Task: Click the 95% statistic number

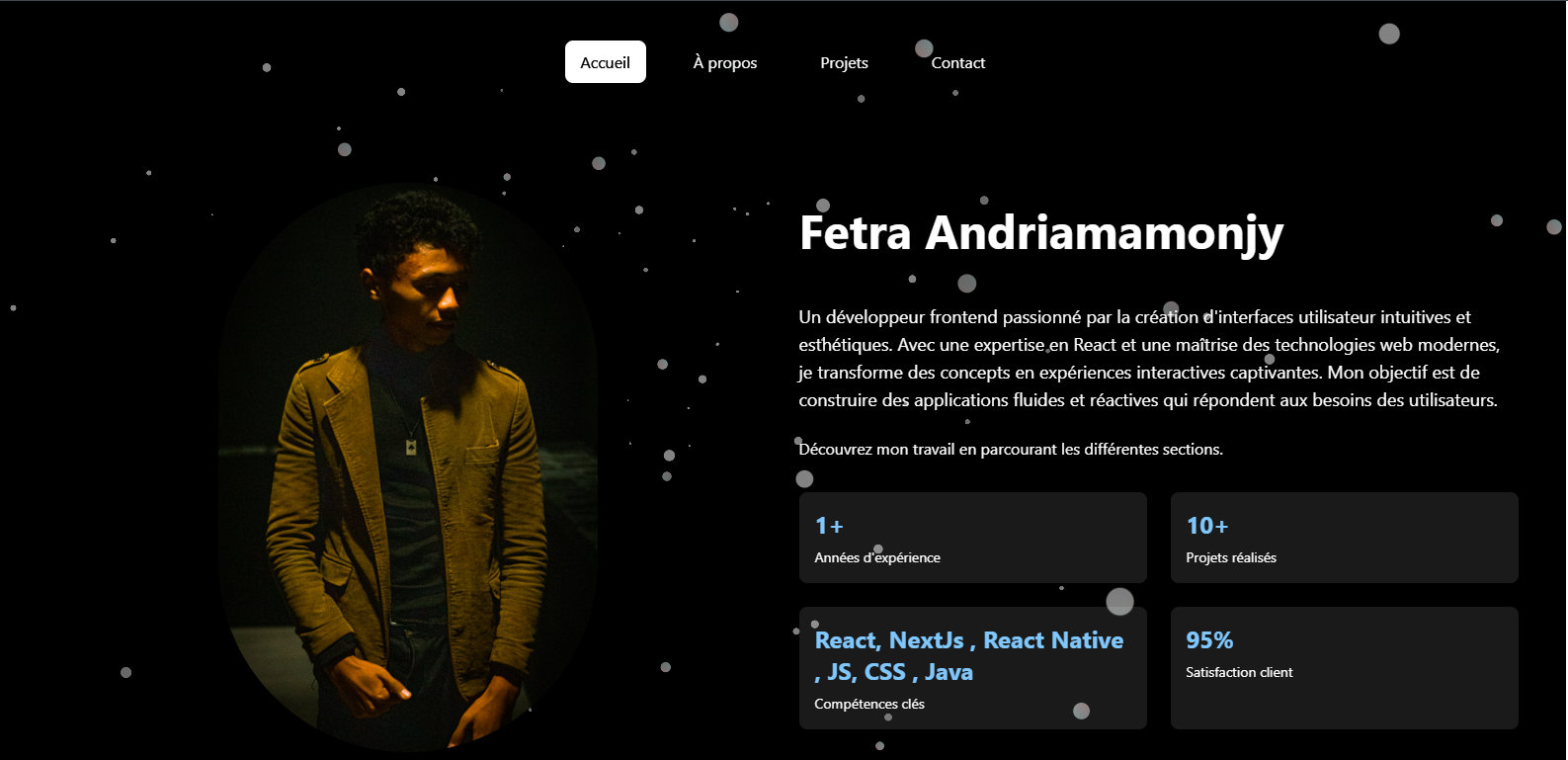Action: tap(1209, 640)
